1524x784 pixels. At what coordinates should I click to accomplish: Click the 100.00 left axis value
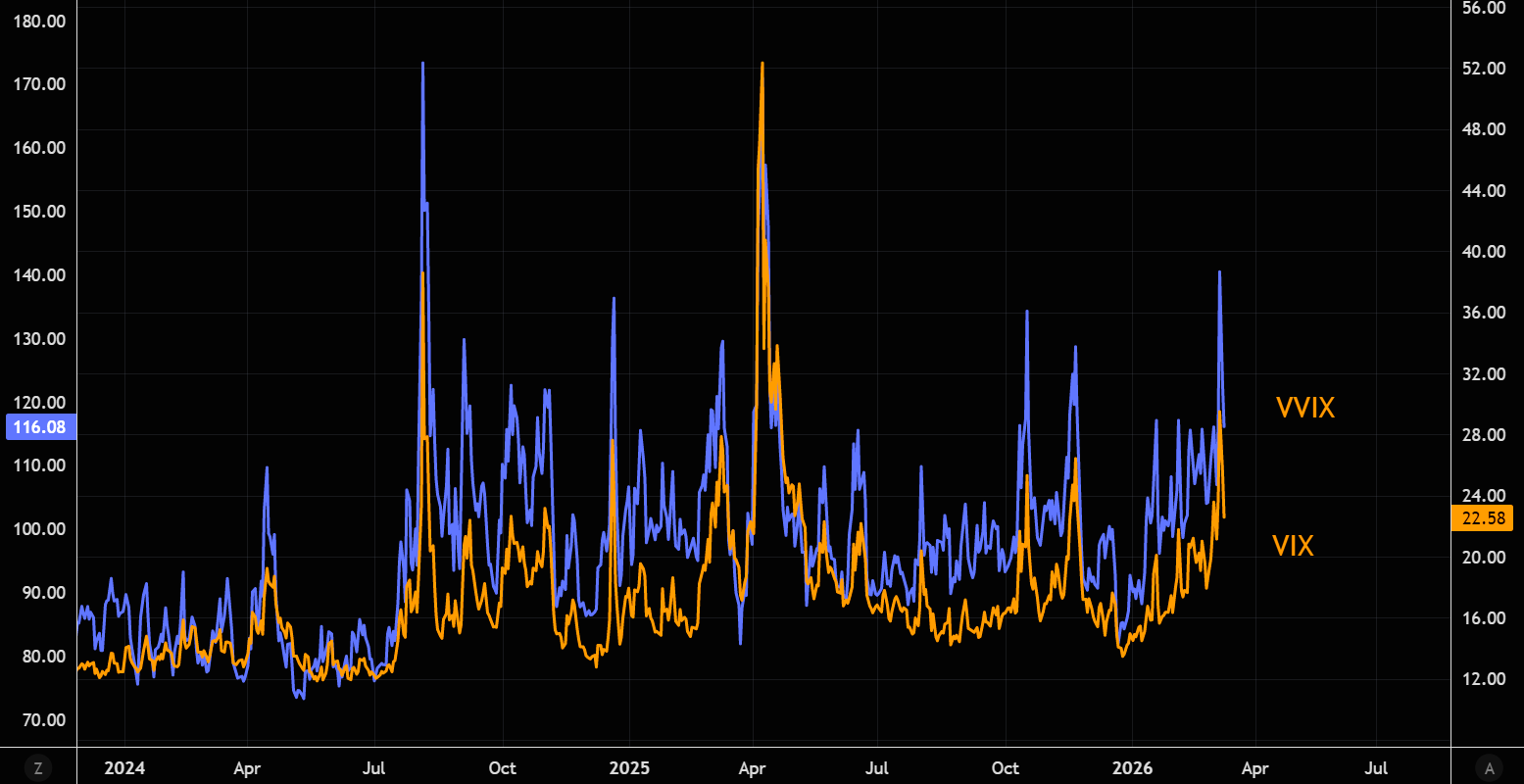(x=41, y=529)
